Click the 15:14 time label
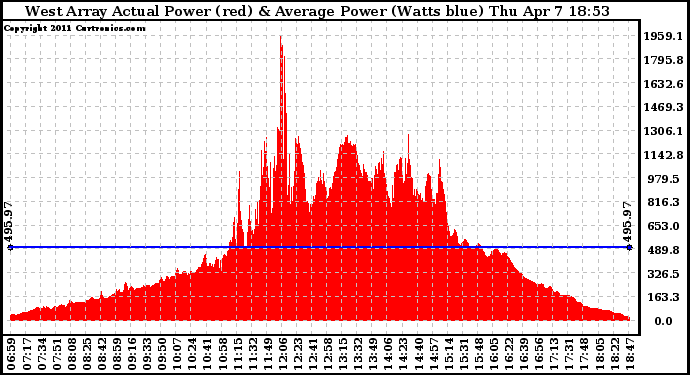The image size is (690, 375). 448,354
